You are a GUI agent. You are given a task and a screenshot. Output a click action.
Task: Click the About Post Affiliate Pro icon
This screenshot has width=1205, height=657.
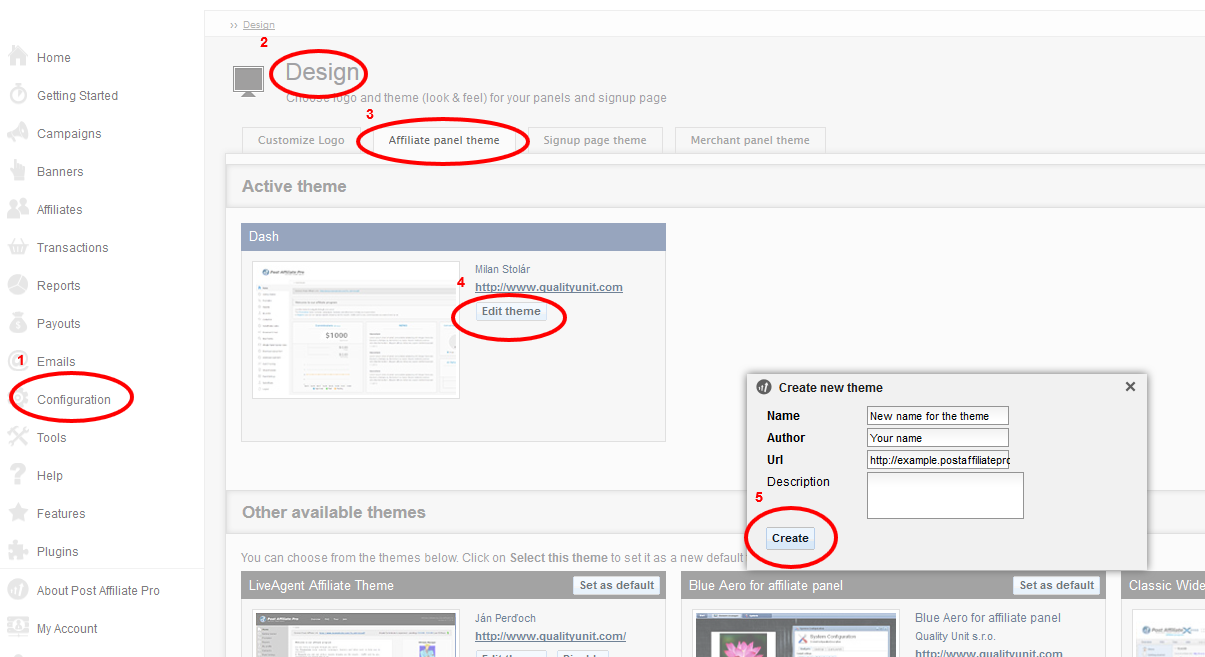(17, 590)
